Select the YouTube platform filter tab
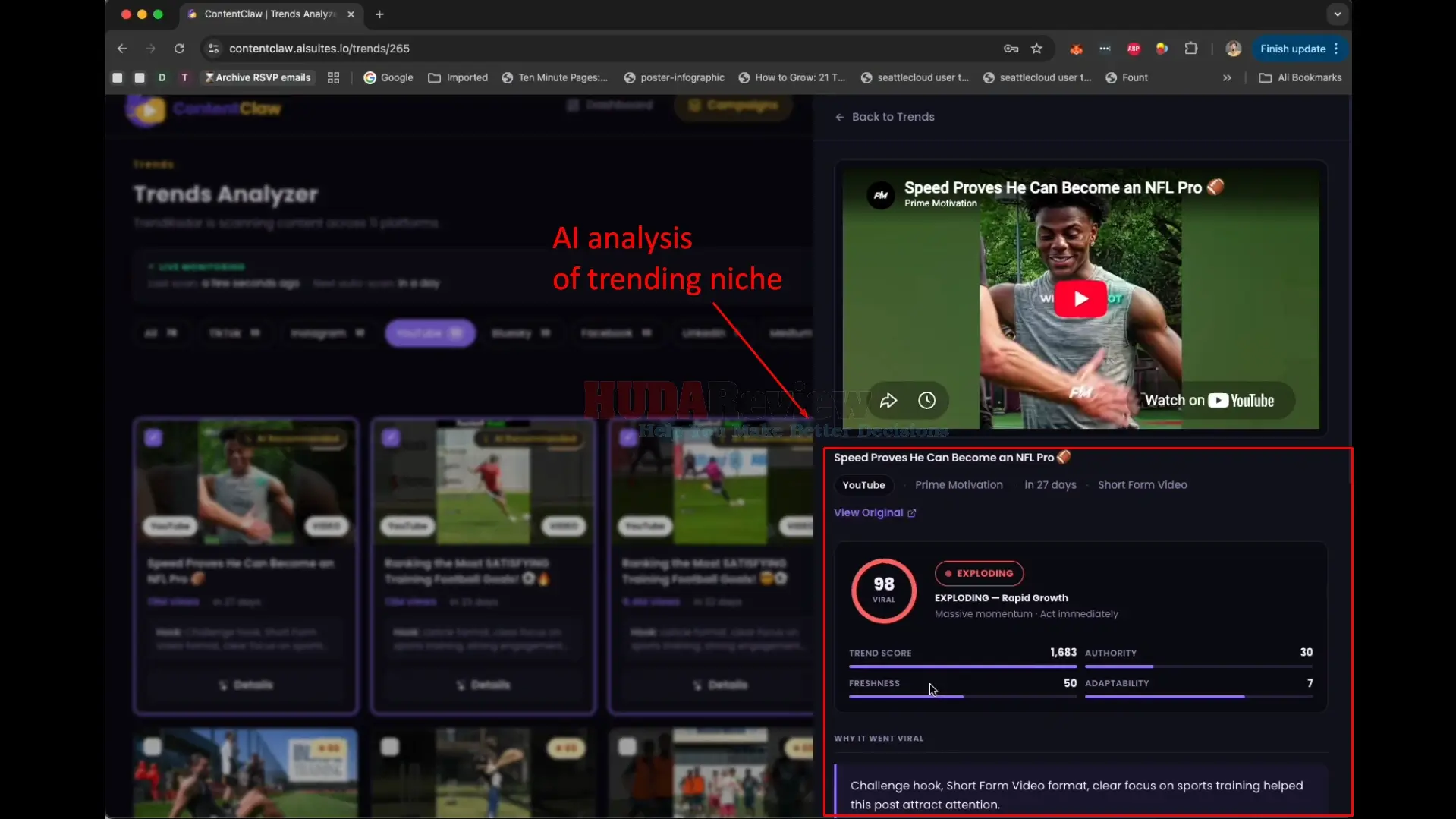This screenshot has height=819, width=1456. tap(430, 333)
